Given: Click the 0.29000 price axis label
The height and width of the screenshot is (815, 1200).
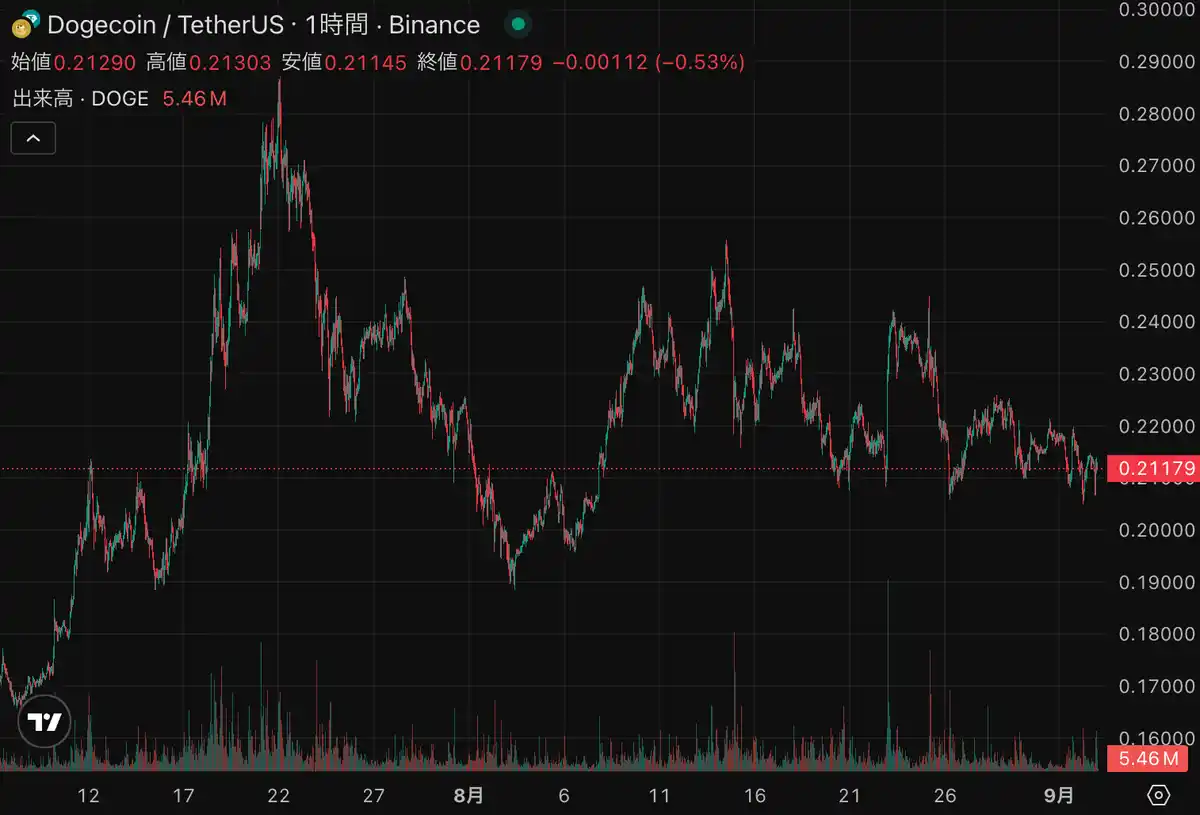Looking at the screenshot, I should click(x=1157, y=62).
